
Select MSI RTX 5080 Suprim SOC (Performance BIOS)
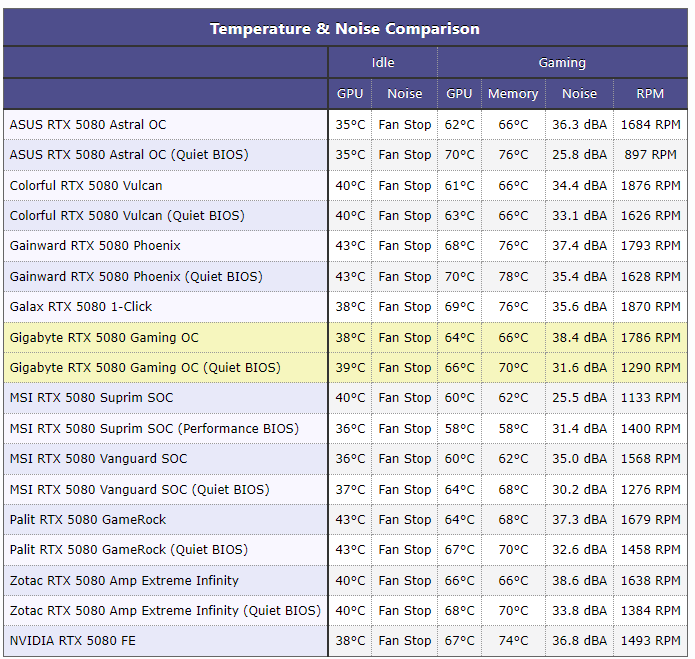coord(154,429)
